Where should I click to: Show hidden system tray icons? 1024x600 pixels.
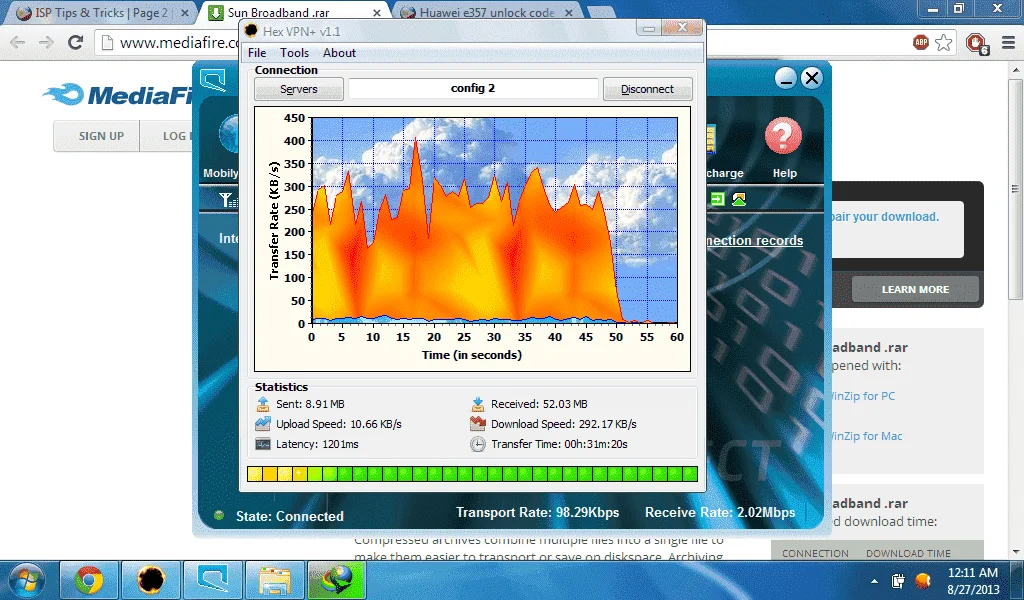pos(874,580)
